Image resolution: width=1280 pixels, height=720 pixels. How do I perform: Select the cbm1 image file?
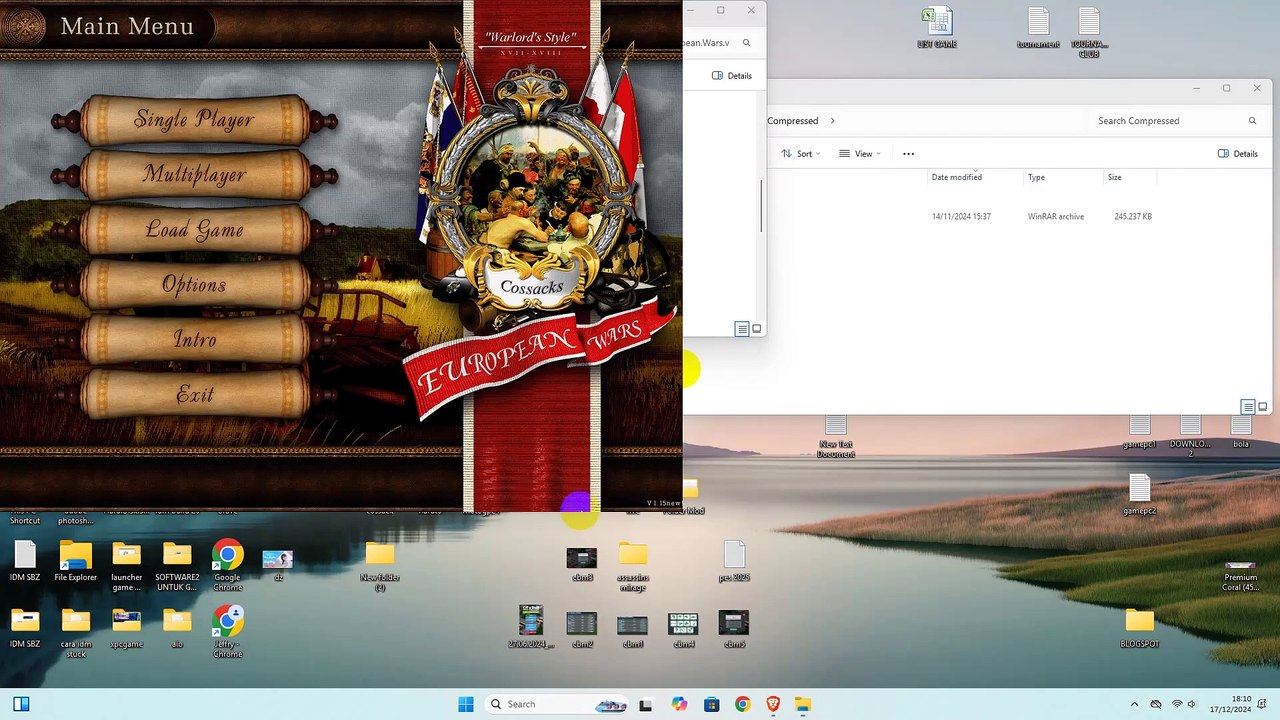click(632, 630)
